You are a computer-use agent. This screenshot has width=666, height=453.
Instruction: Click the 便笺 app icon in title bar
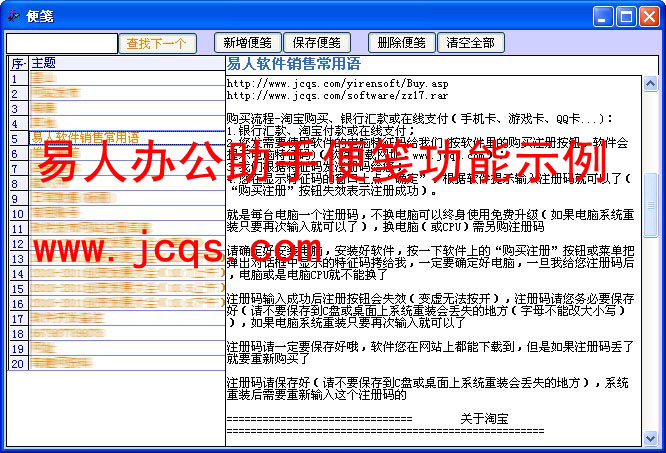pos(14,16)
